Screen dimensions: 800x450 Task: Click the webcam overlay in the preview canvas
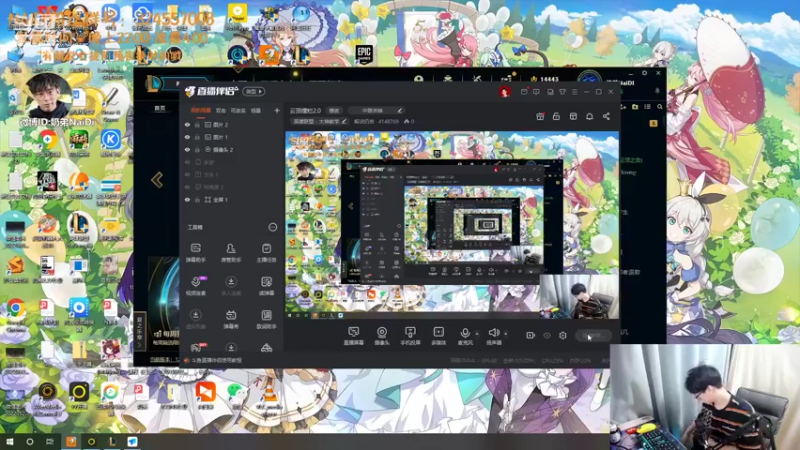click(x=579, y=296)
